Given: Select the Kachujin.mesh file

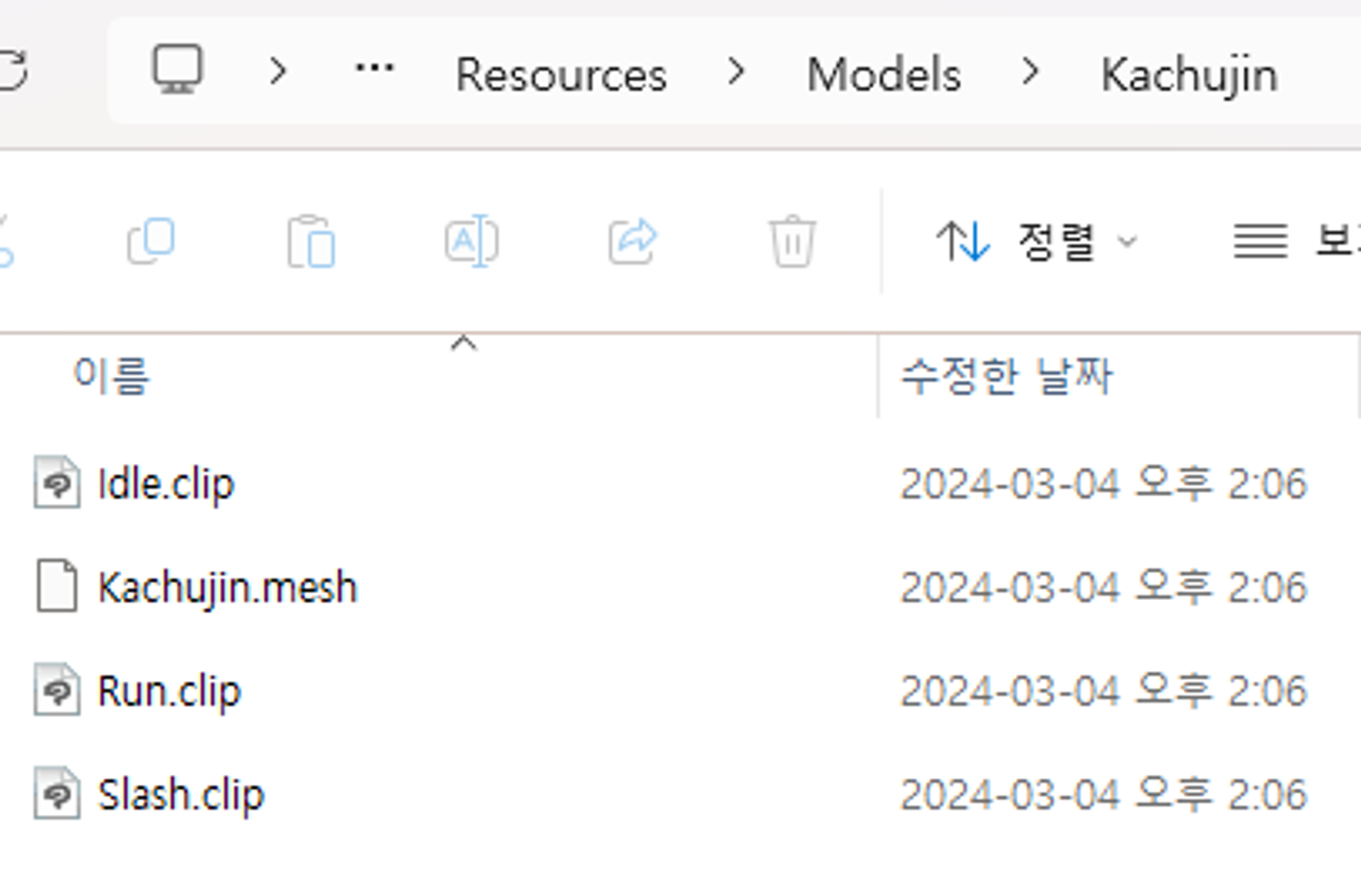Looking at the screenshot, I should pos(227,587).
